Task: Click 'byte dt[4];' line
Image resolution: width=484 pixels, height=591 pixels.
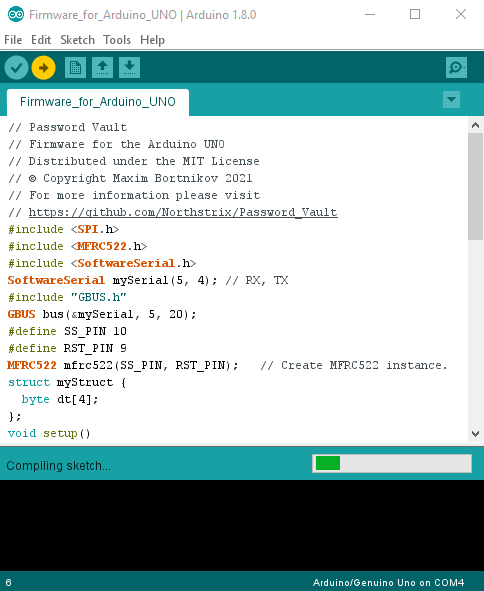Action: pos(60,399)
